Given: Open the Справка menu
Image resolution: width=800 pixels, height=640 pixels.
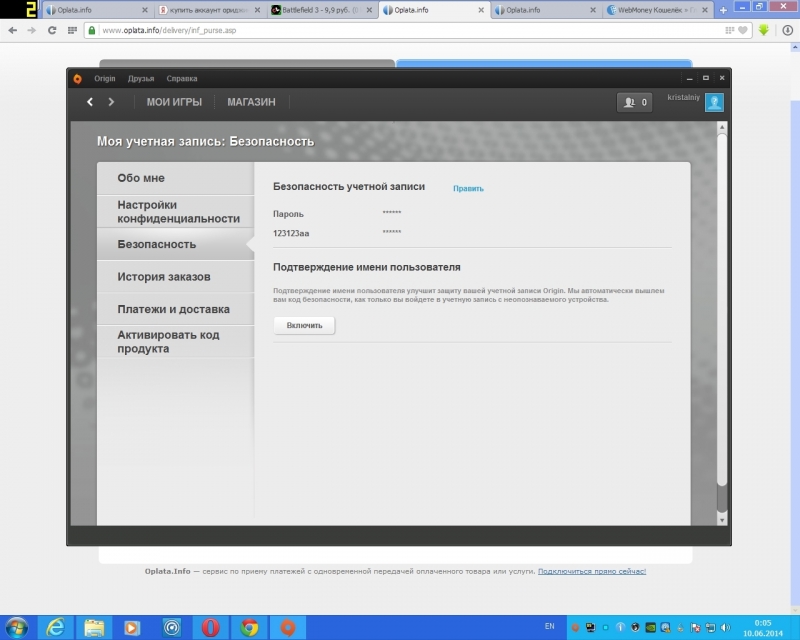Looking at the screenshot, I should tap(182, 79).
